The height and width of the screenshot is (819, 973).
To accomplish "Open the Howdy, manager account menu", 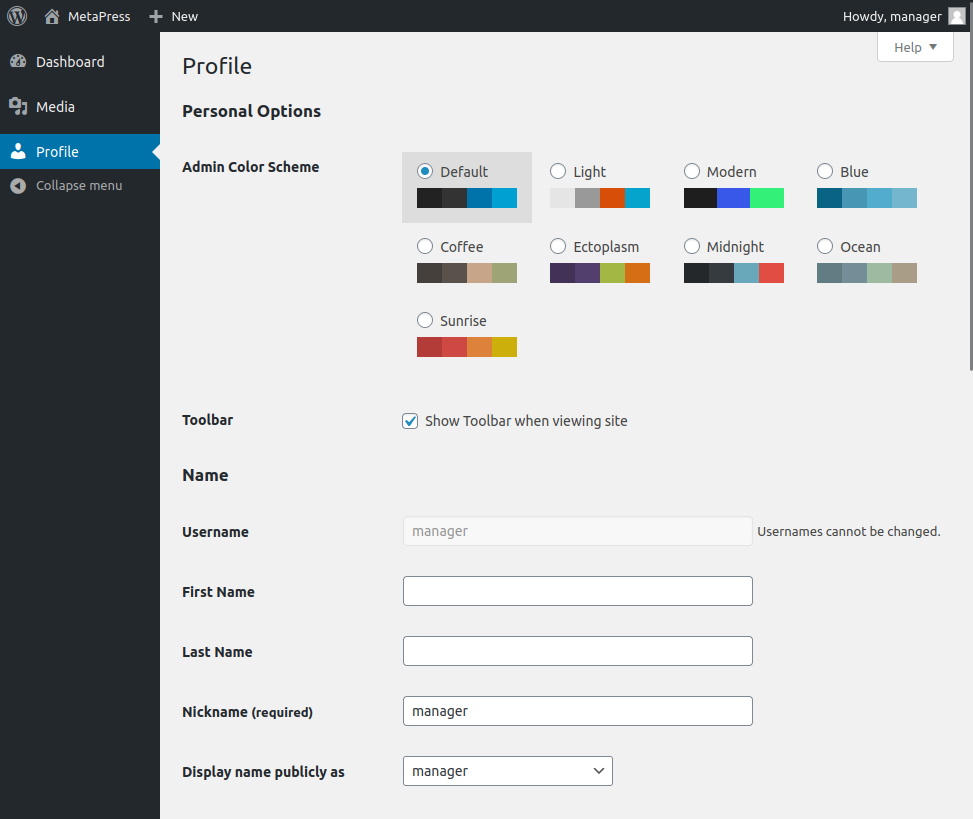I will [892, 16].
